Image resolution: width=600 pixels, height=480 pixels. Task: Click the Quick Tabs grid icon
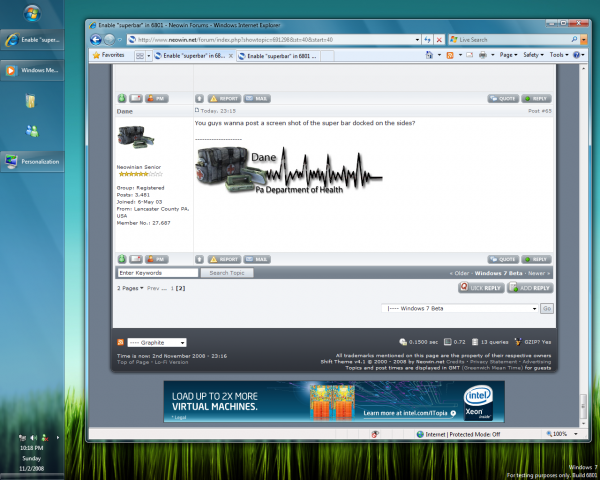coord(140,56)
